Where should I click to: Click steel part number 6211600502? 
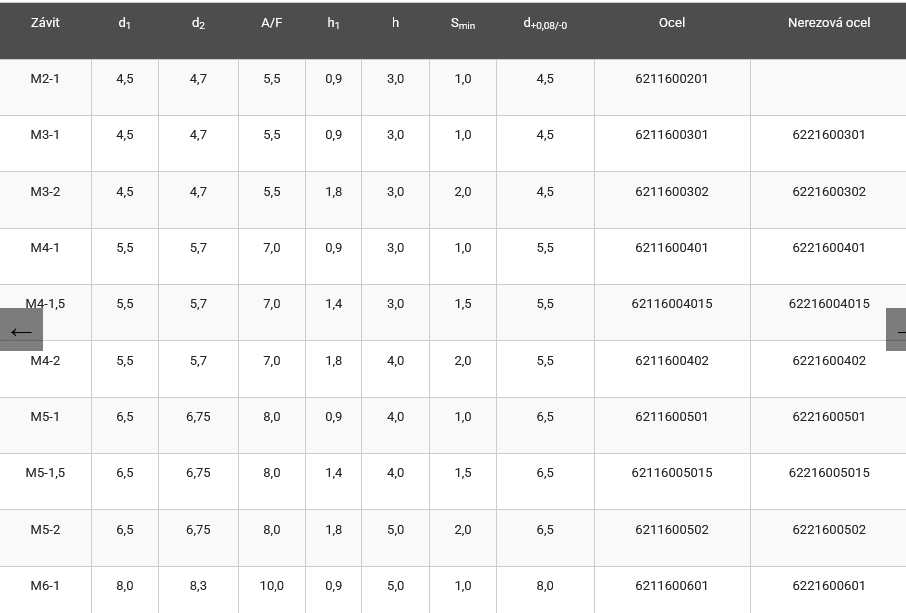671,530
